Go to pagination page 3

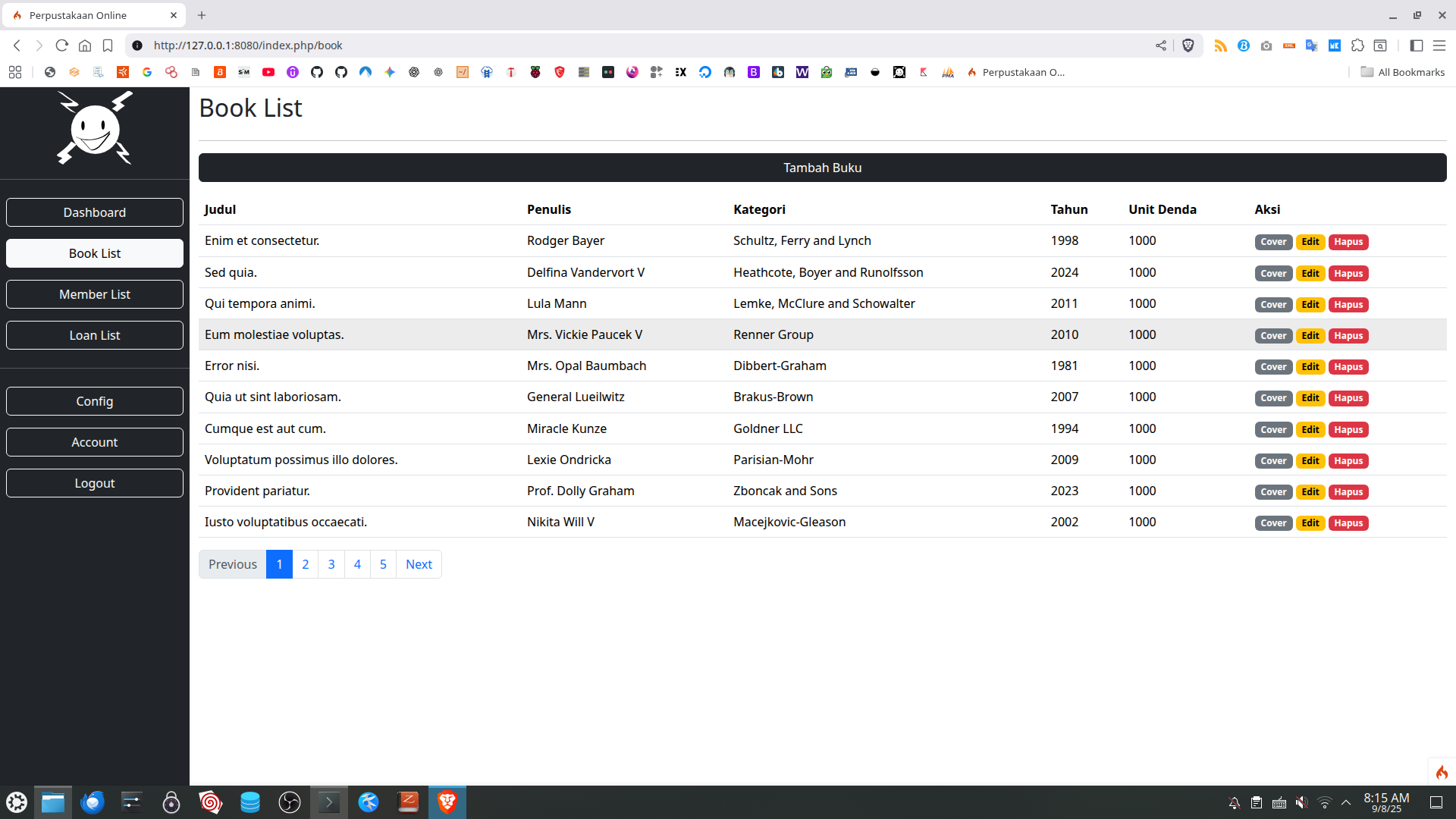tap(331, 564)
